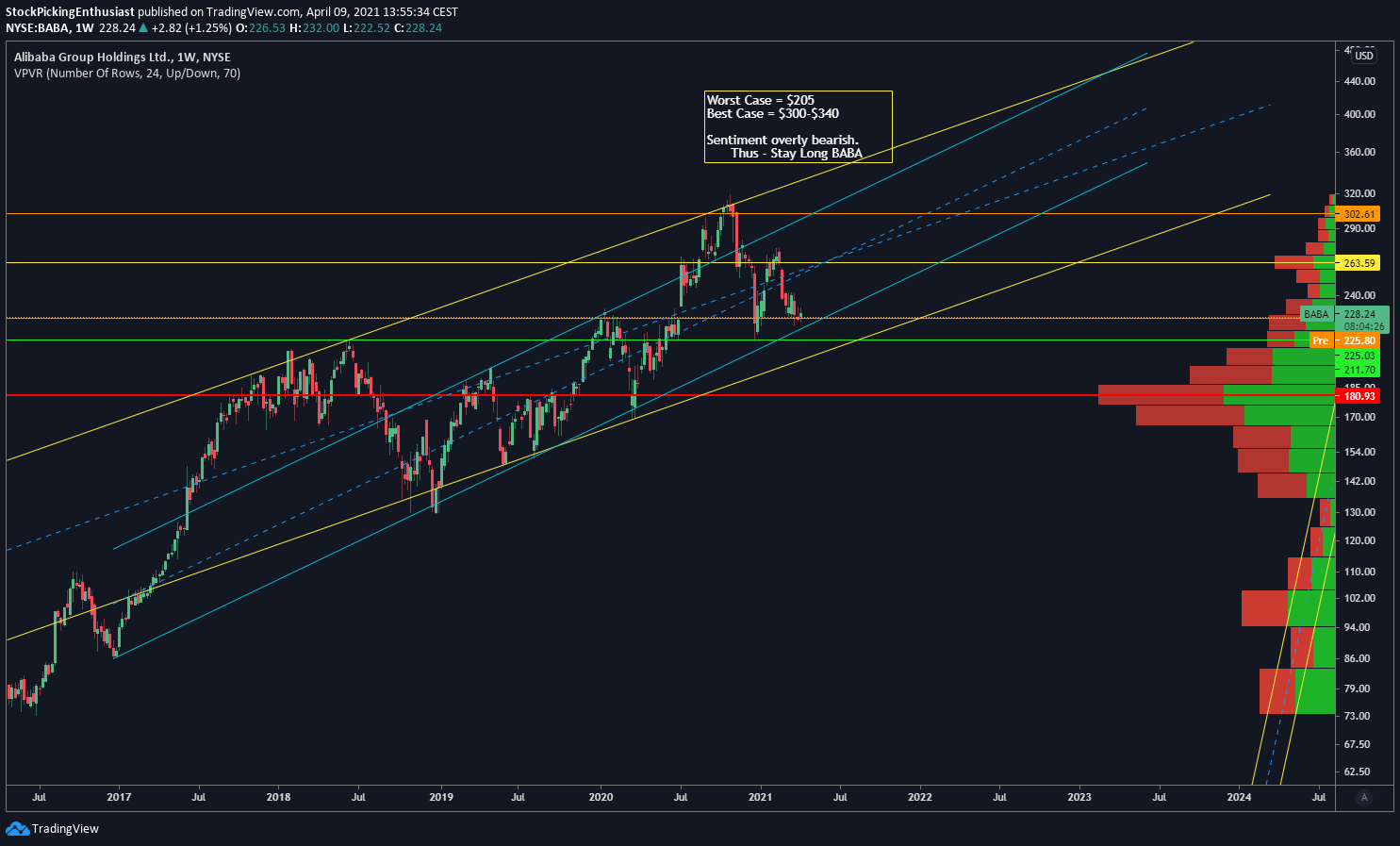1400x846 pixels.
Task: Click the 67.50 price axis label
Action: [x=1357, y=743]
